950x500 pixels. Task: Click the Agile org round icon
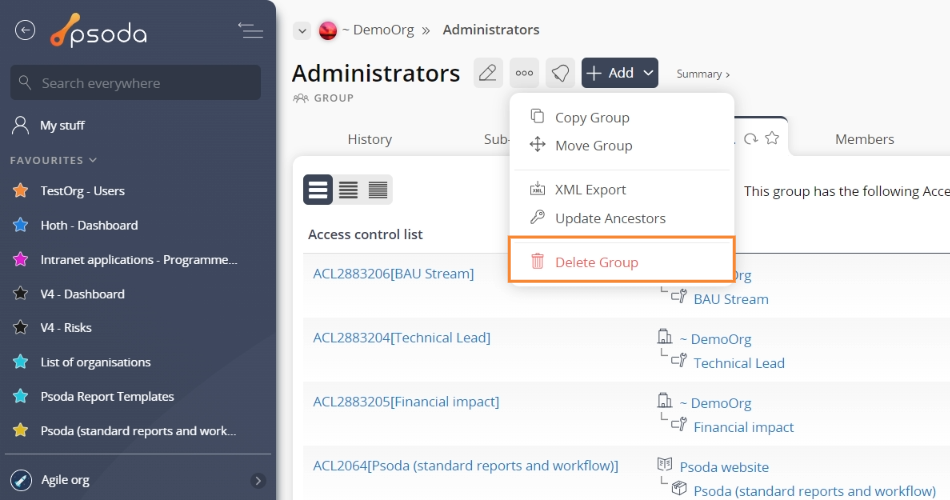pos(21,481)
